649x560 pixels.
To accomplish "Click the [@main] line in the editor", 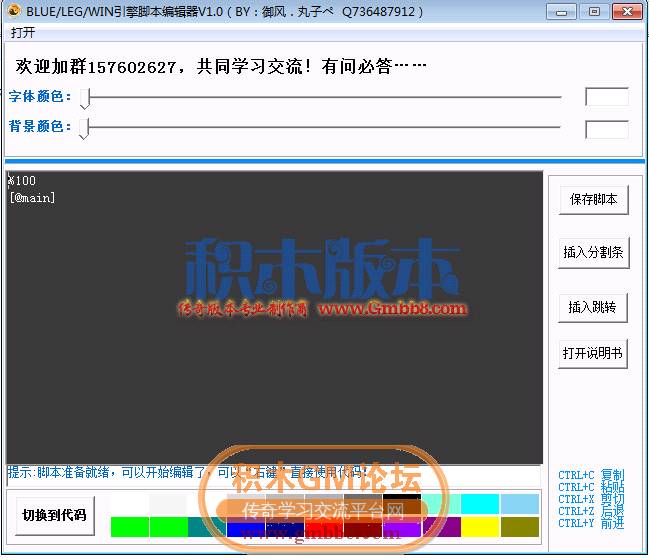I will 32,198.
